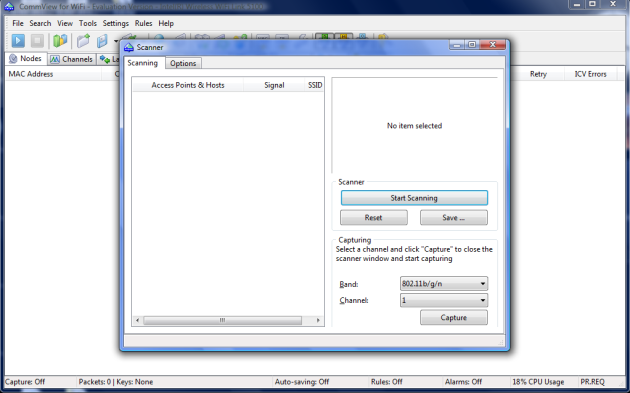Click 'Packets: 0 | Keys: None' status entry

[116, 382]
